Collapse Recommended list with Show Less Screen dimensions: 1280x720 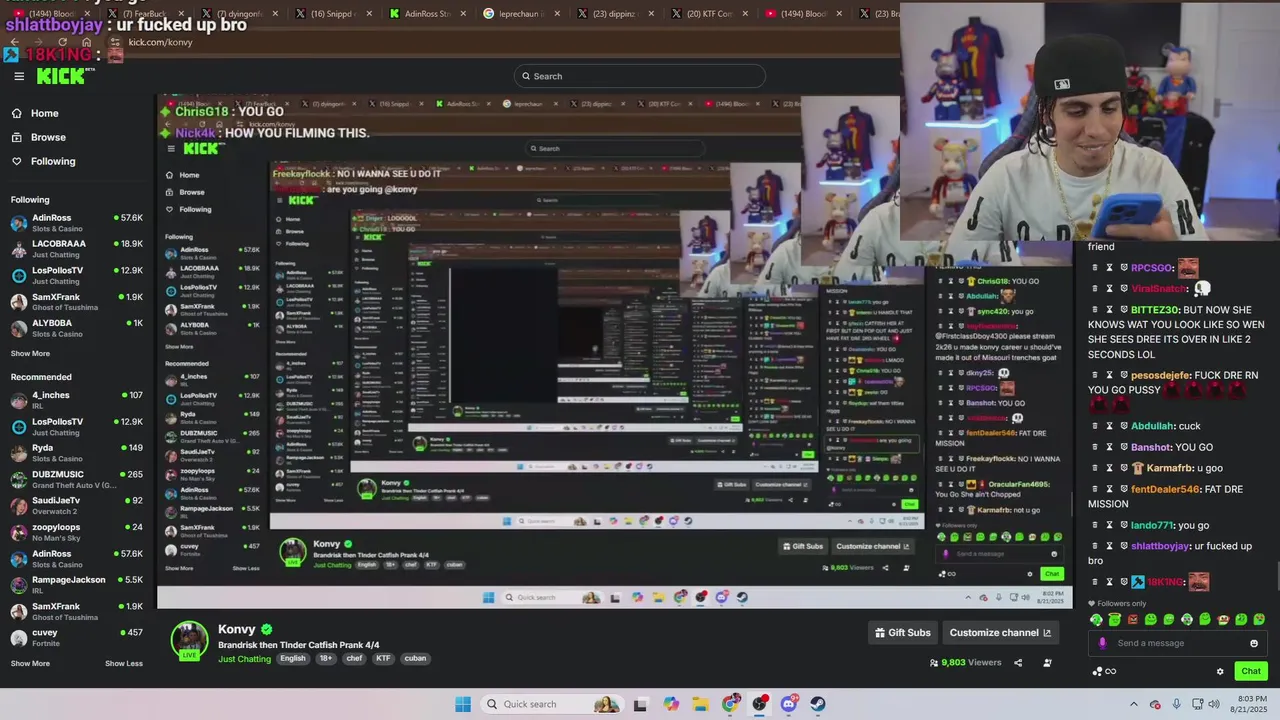tap(124, 663)
